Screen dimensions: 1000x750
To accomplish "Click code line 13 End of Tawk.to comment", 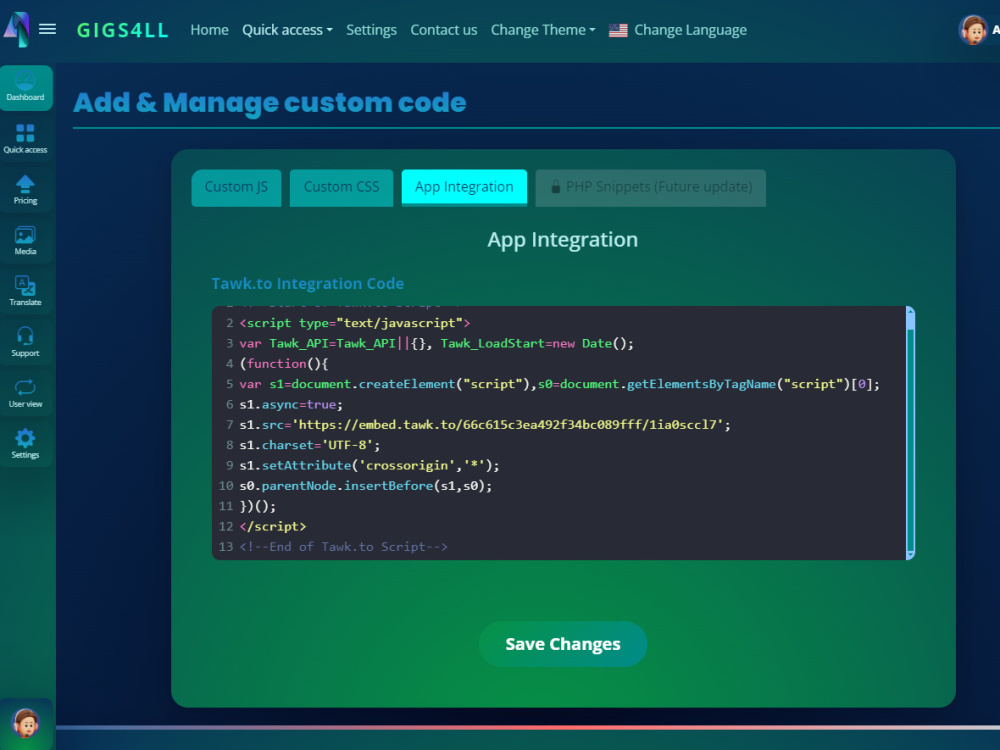I will point(343,547).
